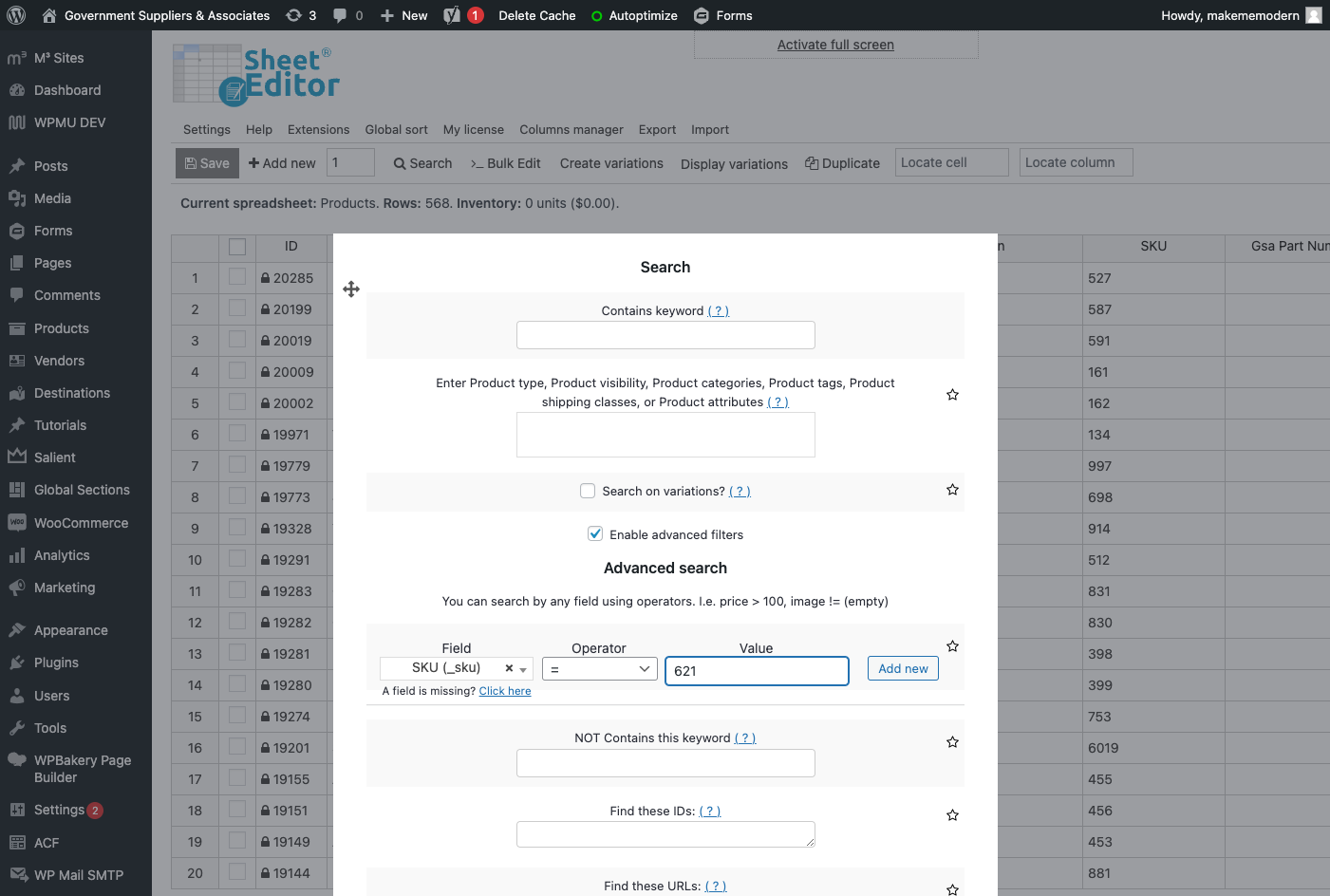Clear the SKU (_sku) field selection

pos(509,668)
